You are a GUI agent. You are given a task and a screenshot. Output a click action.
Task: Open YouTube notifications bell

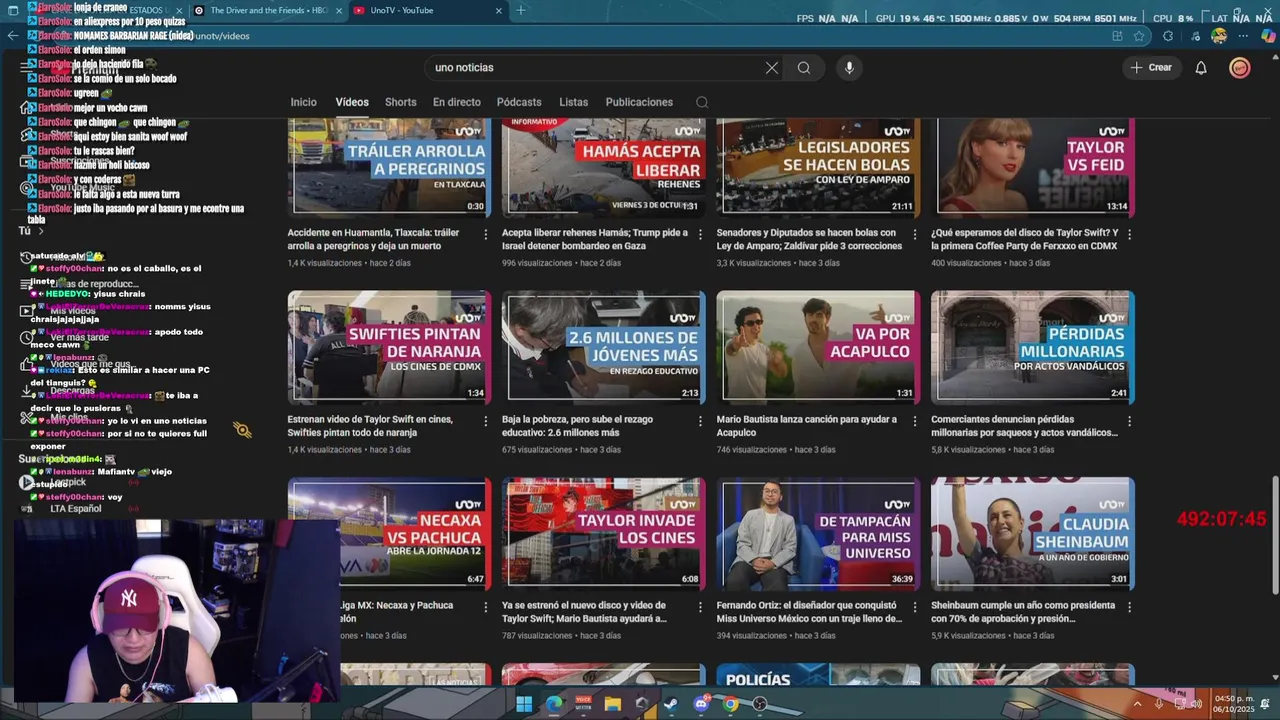click(x=1201, y=68)
